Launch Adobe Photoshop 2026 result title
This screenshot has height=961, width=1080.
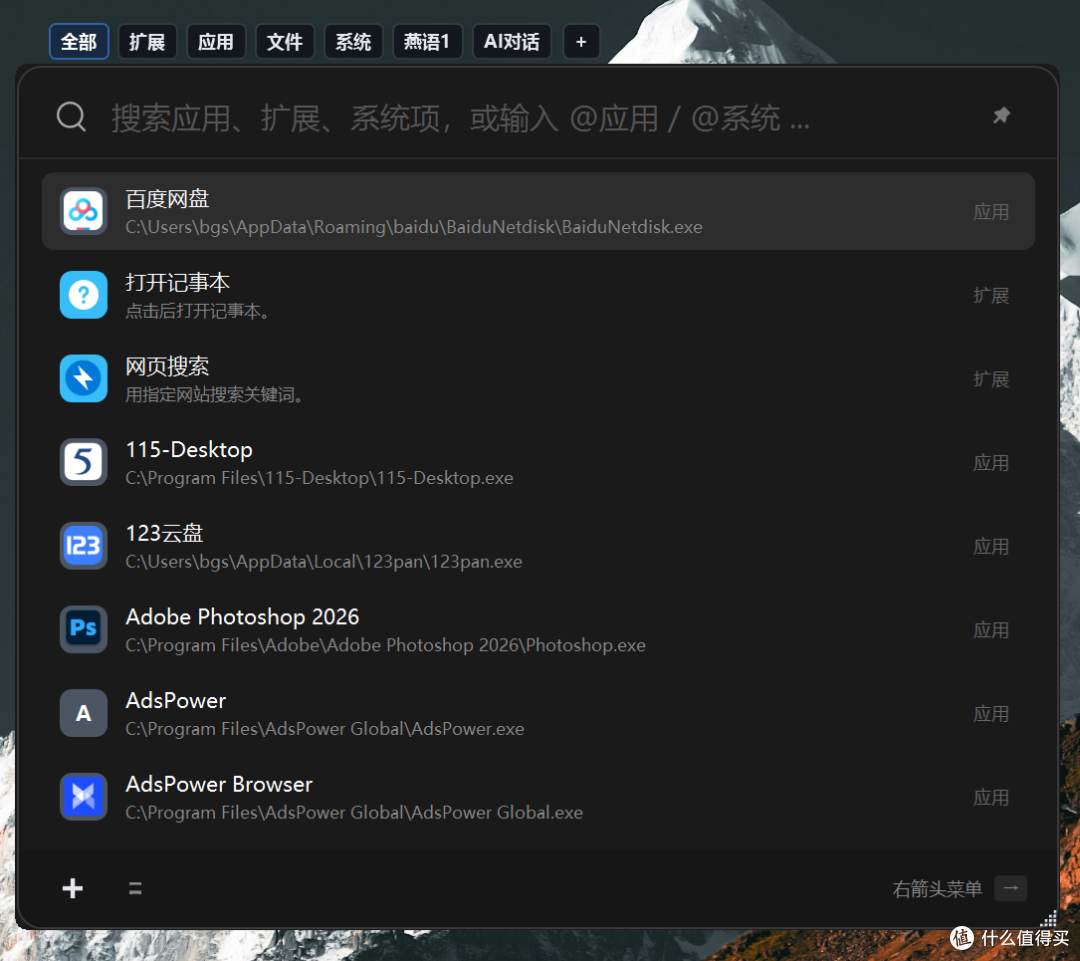coord(242,617)
